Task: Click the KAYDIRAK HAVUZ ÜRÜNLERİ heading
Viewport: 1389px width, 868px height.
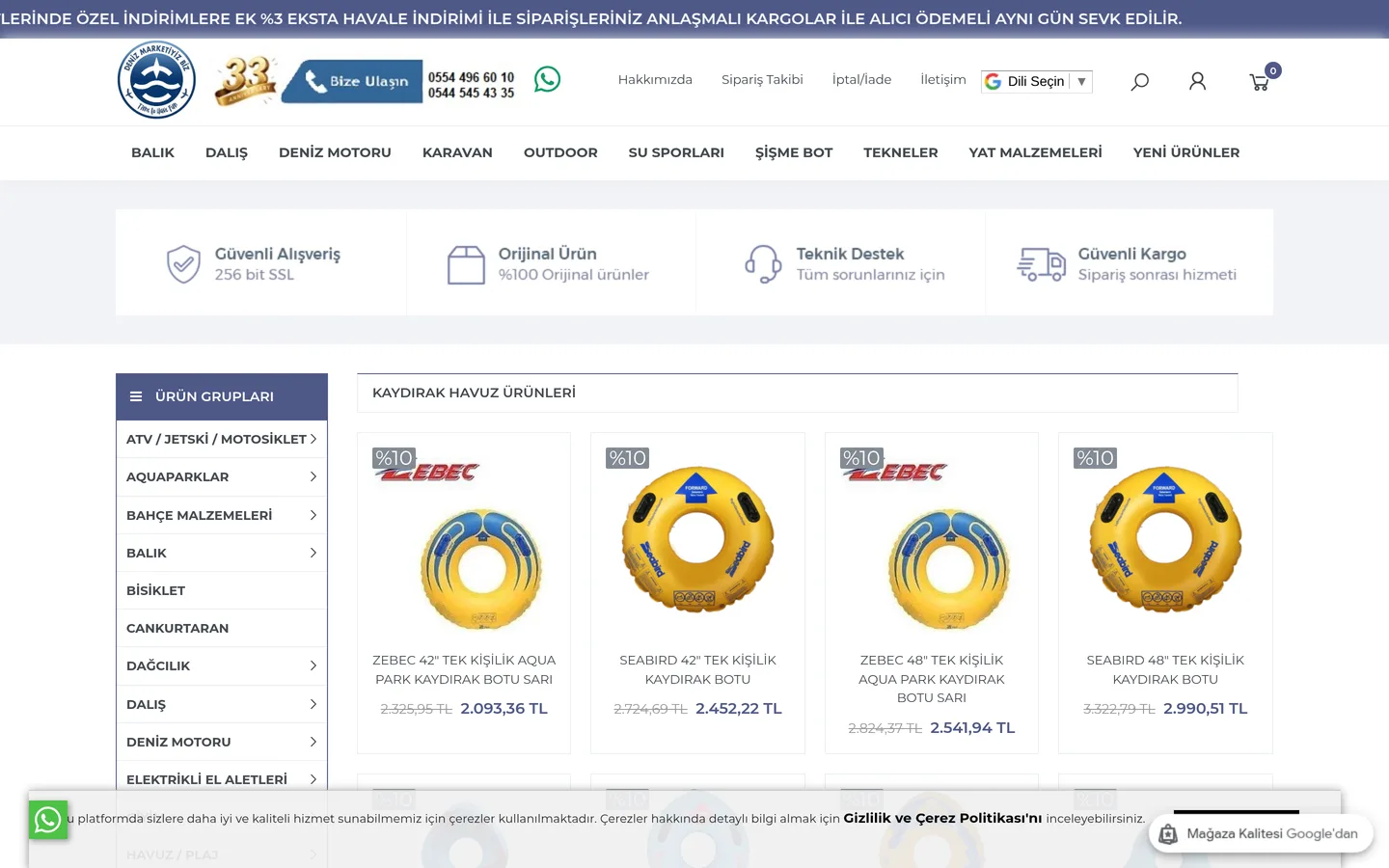Action: click(474, 393)
